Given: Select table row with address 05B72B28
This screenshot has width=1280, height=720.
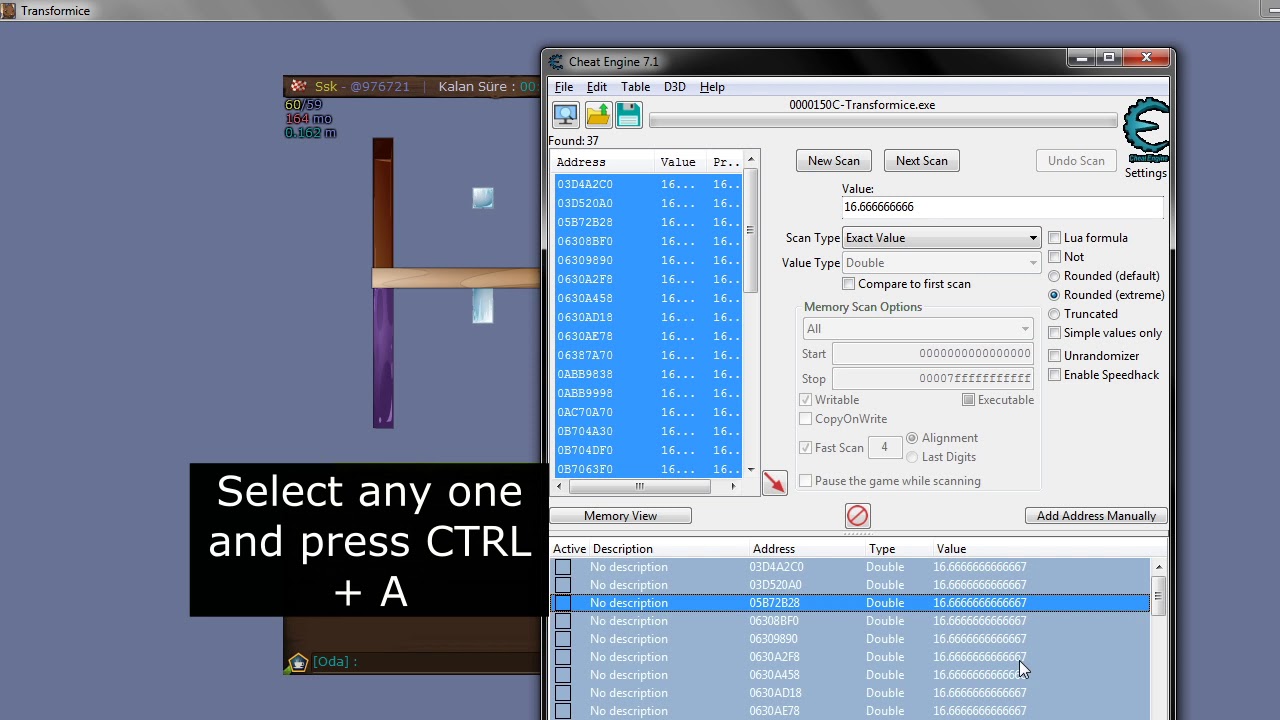Looking at the screenshot, I should (850, 603).
